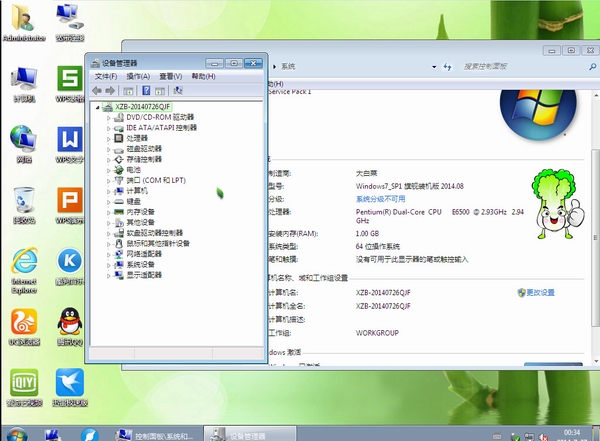The image size is (600, 441).
Task: Select the 网络 desktop icon
Action: coord(24,144)
